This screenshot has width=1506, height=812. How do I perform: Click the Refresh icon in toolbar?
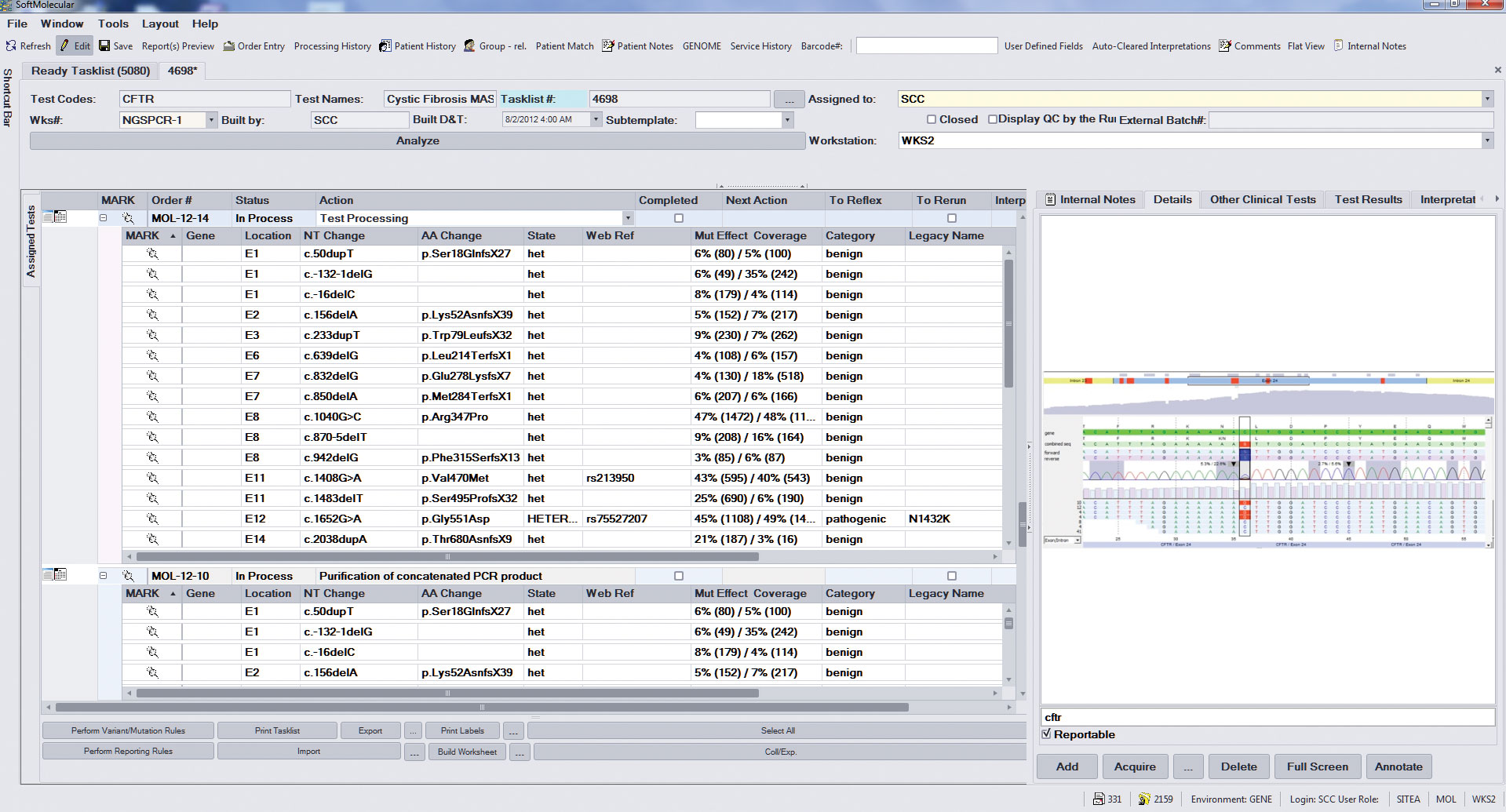[x=11, y=46]
